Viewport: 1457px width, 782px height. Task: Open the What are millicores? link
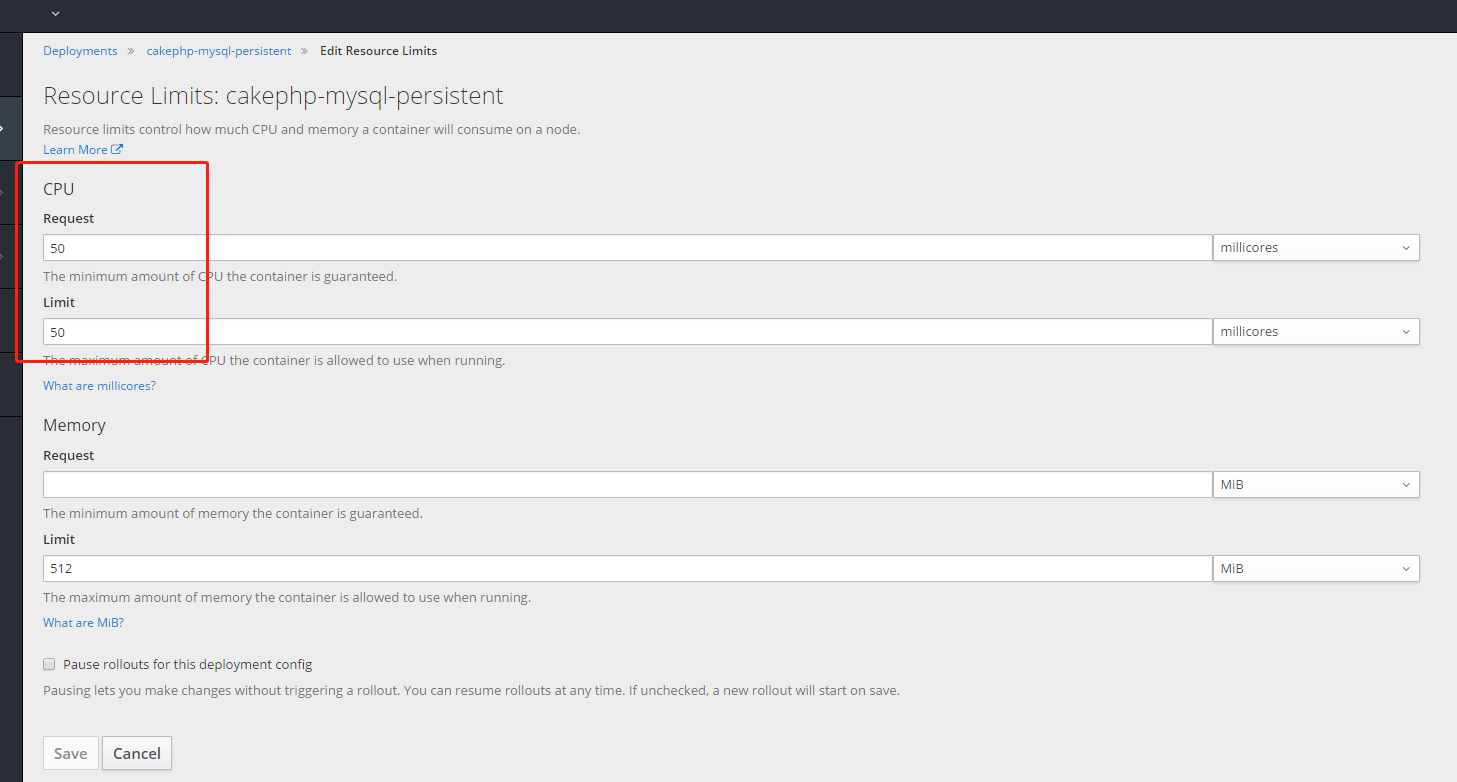[99, 386]
